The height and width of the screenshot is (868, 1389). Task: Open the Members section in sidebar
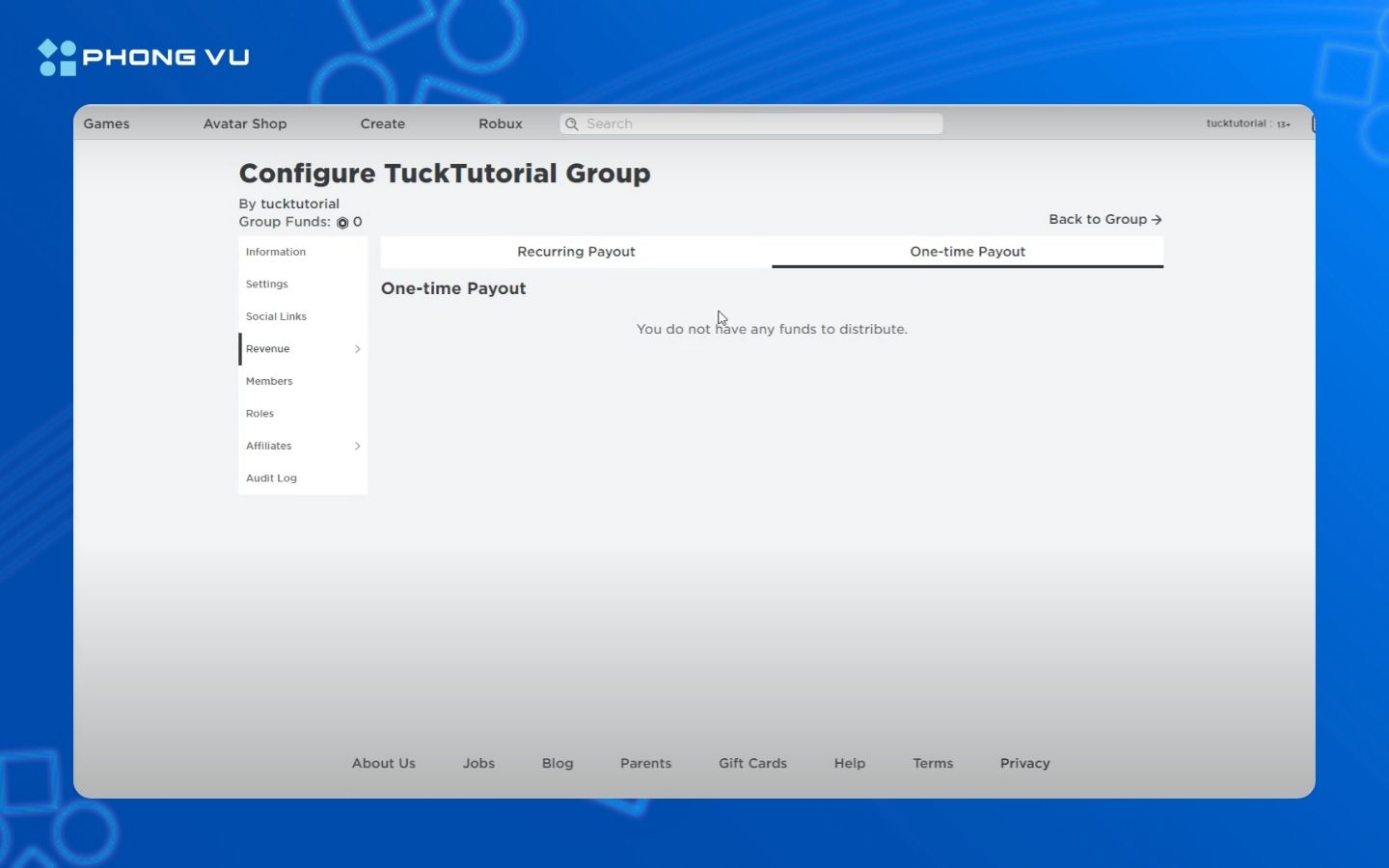point(269,381)
